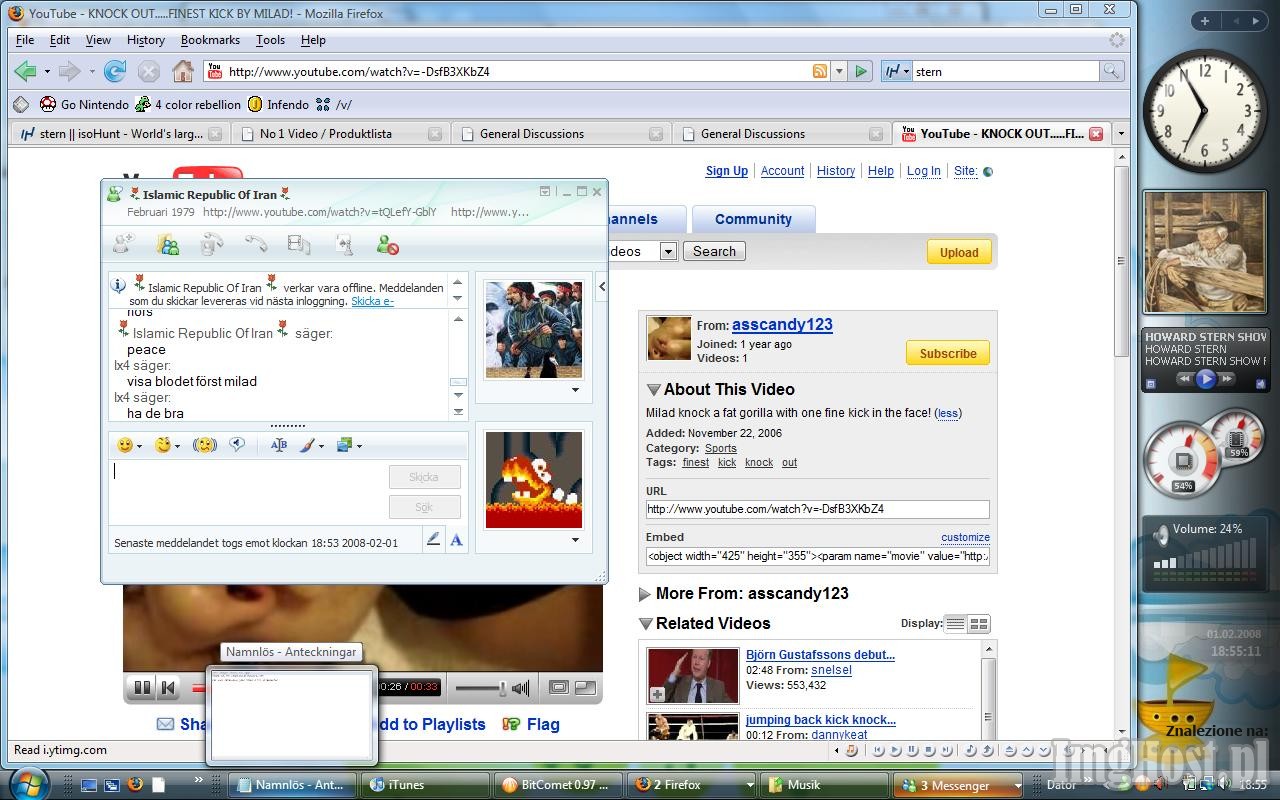Click the YouTube Search button
The height and width of the screenshot is (800, 1280).
pos(714,251)
